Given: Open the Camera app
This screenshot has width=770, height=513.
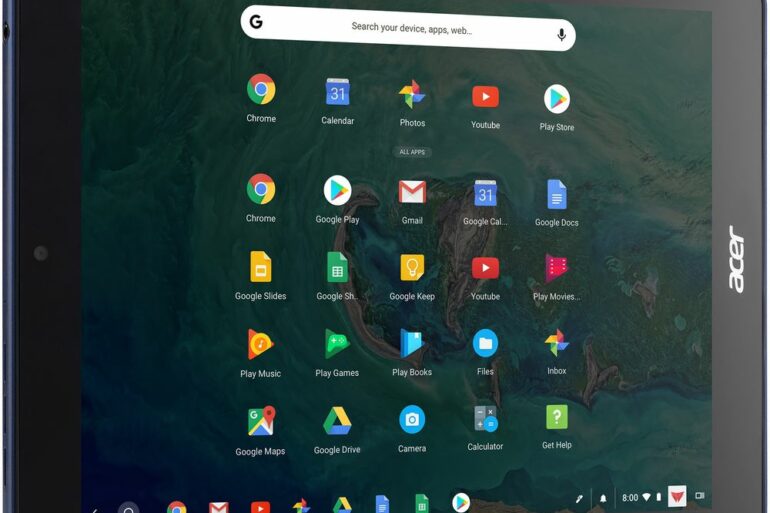Looking at the screenshot, I should 412,419.
